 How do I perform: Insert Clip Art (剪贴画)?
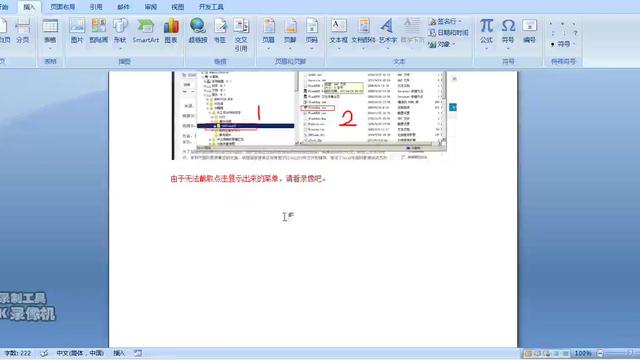[98, 31]
